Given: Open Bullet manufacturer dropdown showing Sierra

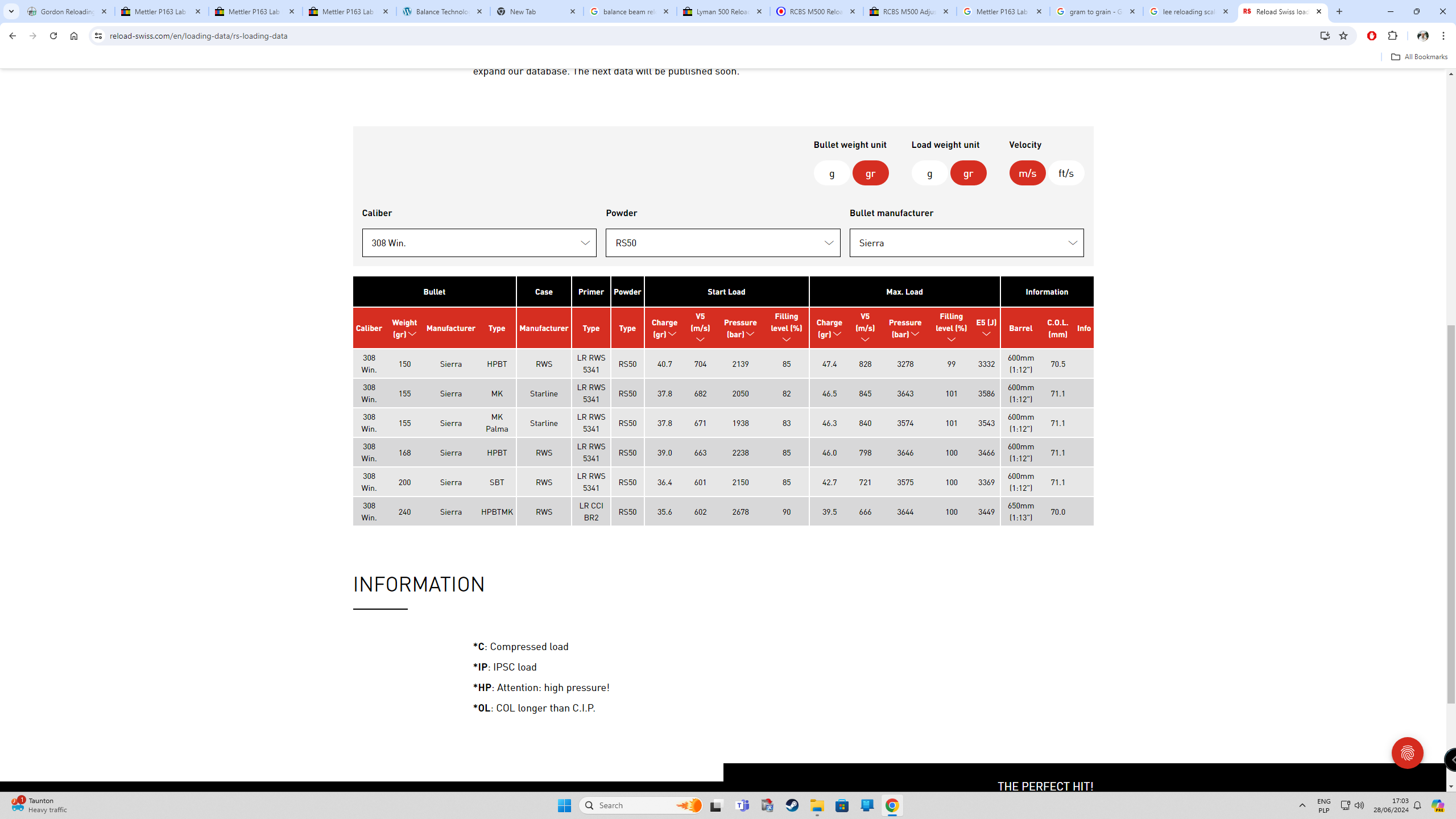Looking at the screenshot, I should 966,243.
